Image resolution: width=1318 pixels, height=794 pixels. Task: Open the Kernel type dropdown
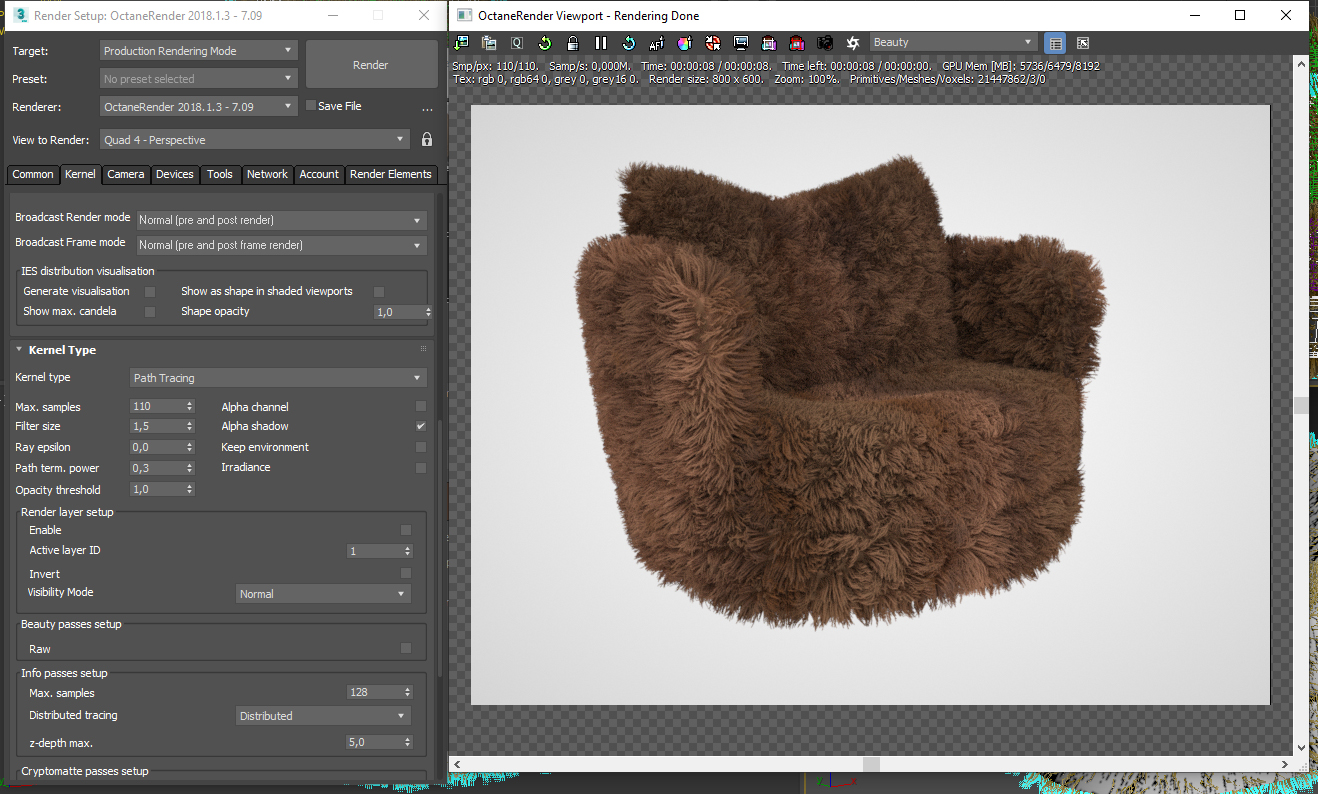(x=278, y=378)
